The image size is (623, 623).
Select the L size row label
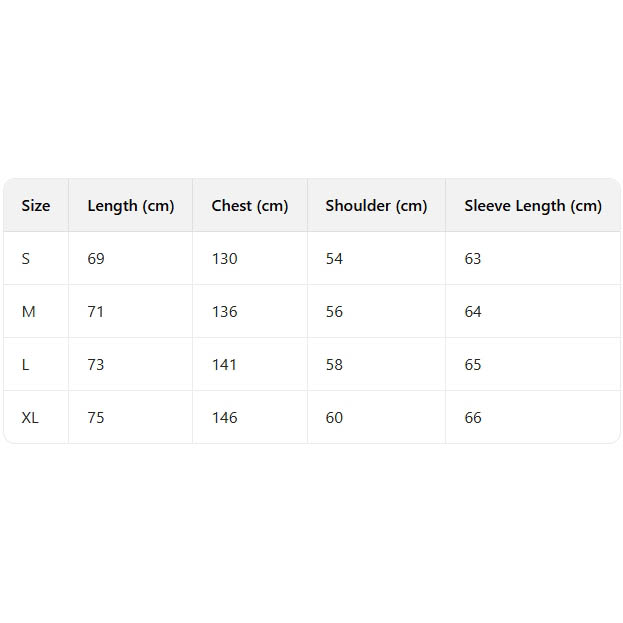click(26, 365)
